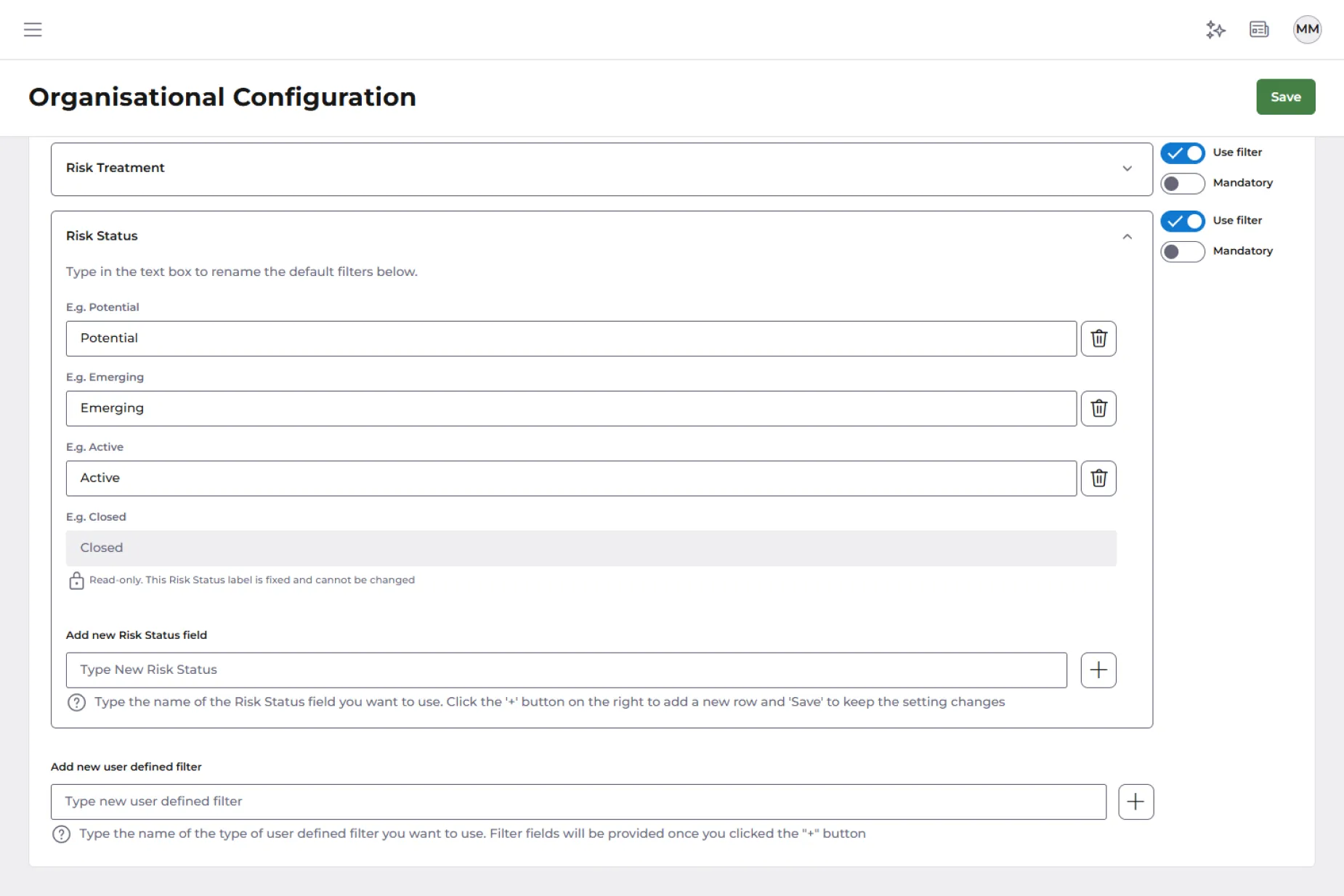This screenshot has width=1344, height=896.
Task: Open the hamburger navigation menu
Action: coord(33,30)
